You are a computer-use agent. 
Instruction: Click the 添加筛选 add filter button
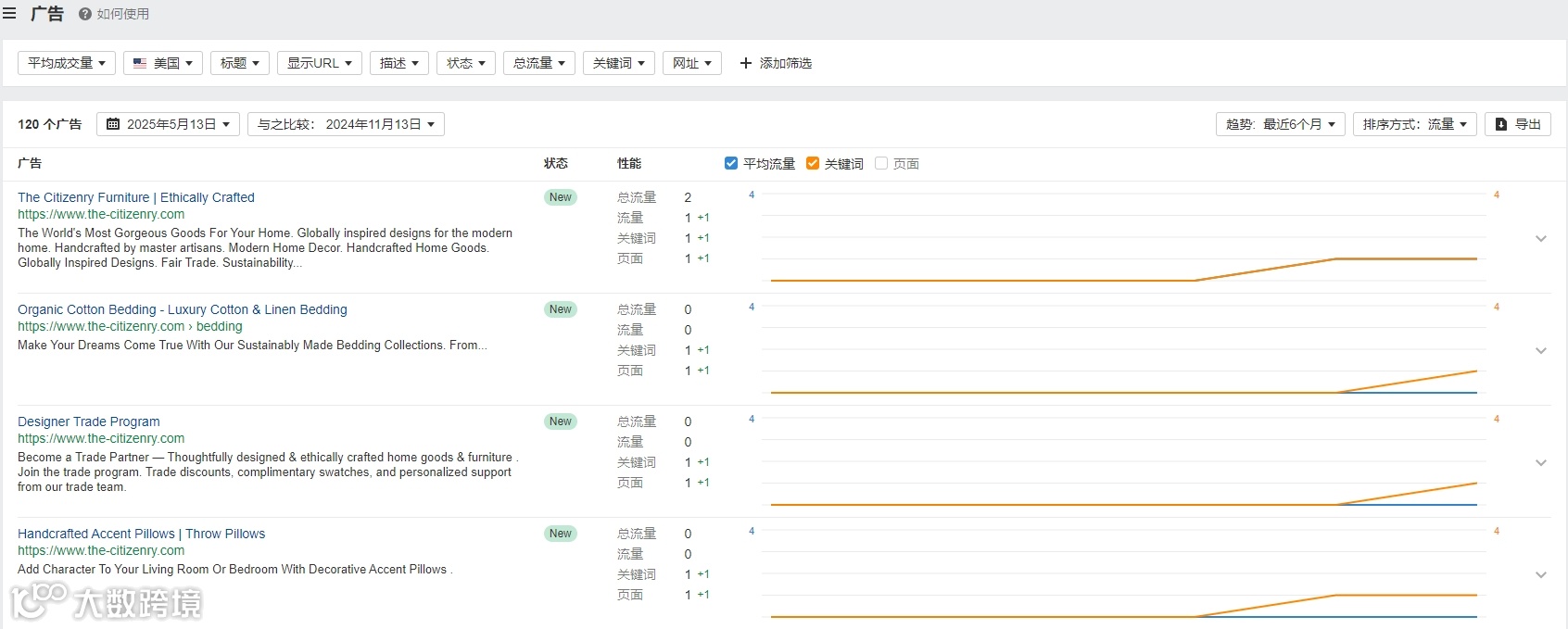tap(776, 63)
